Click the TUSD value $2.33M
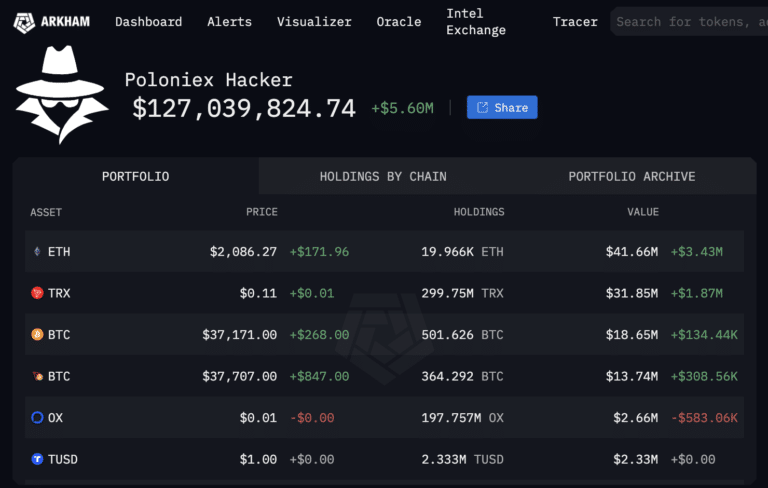 coord(636,459)
